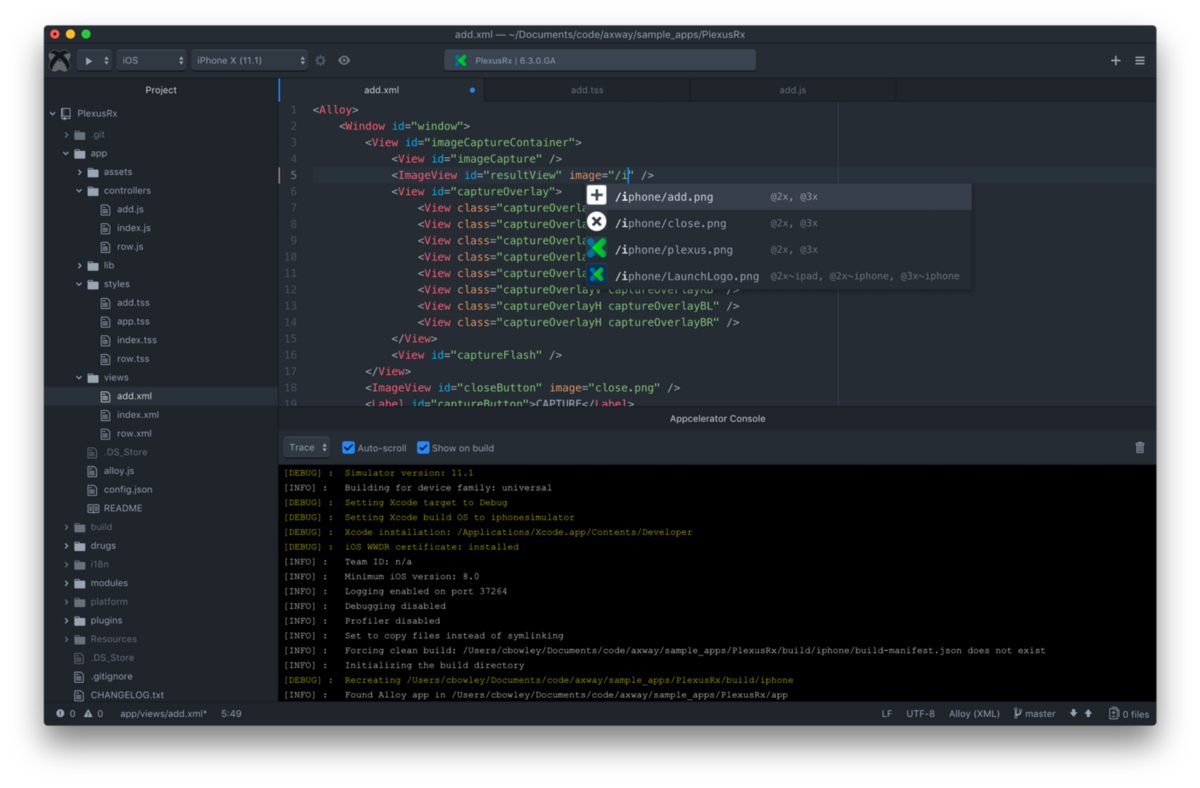Expand the plugins folder

tap(66, 620)
